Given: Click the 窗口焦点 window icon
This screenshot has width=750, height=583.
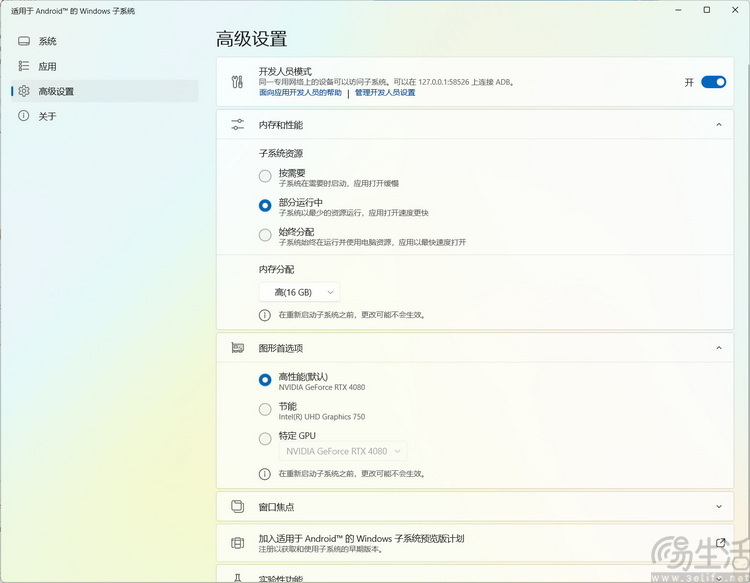Looking at the screenshot, I should [x=237, y=506].
